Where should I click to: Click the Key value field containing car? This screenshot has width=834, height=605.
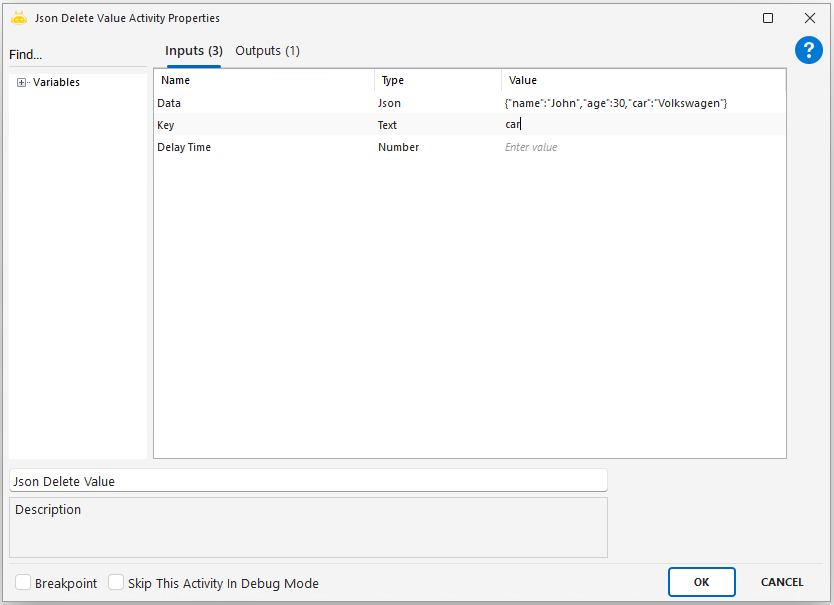(640, 125)
